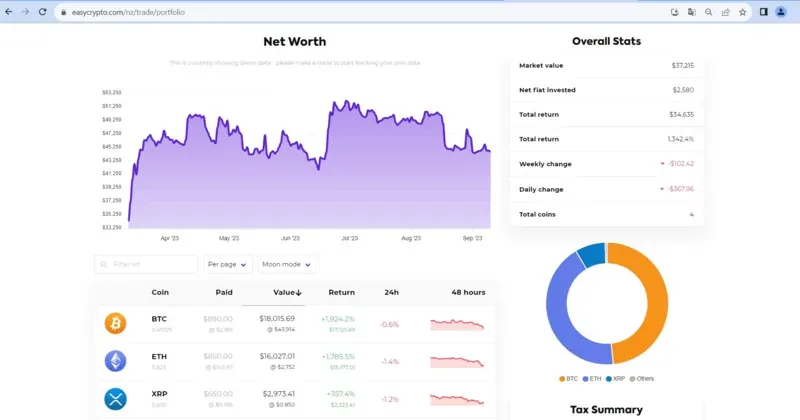Viewport: 800px width, 420px height.
Task: Click XRP return +357.4%
Action: click(341, 394)
